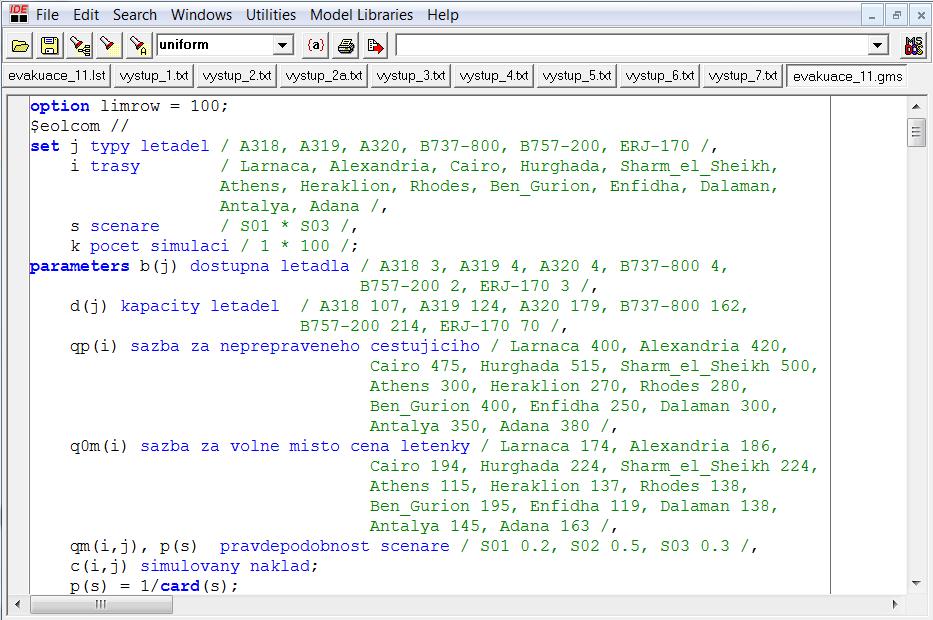Viewport: 933px width, 620px height.
Task: Open the Edit menu
Action: coord(86,15)
